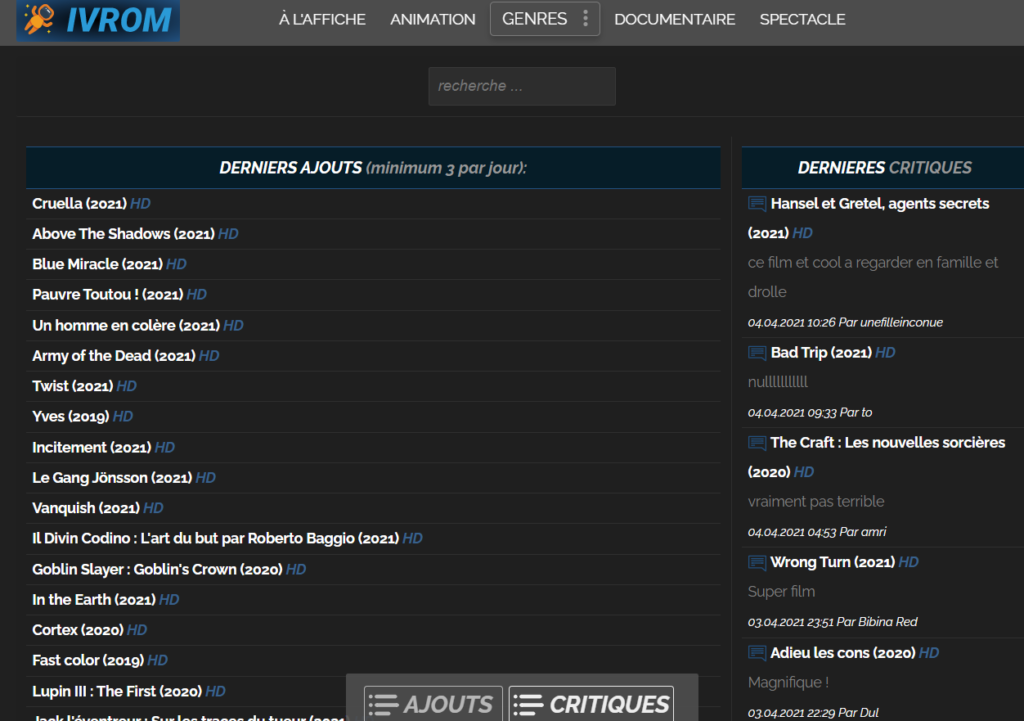
Task: Click list icon on AJOUTS button
Action: [x=383, y=705]
